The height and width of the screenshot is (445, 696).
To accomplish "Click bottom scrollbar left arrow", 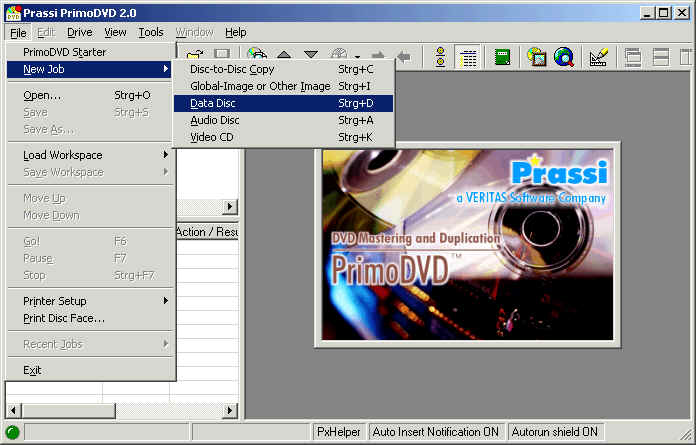I will (x=13, y=410).
